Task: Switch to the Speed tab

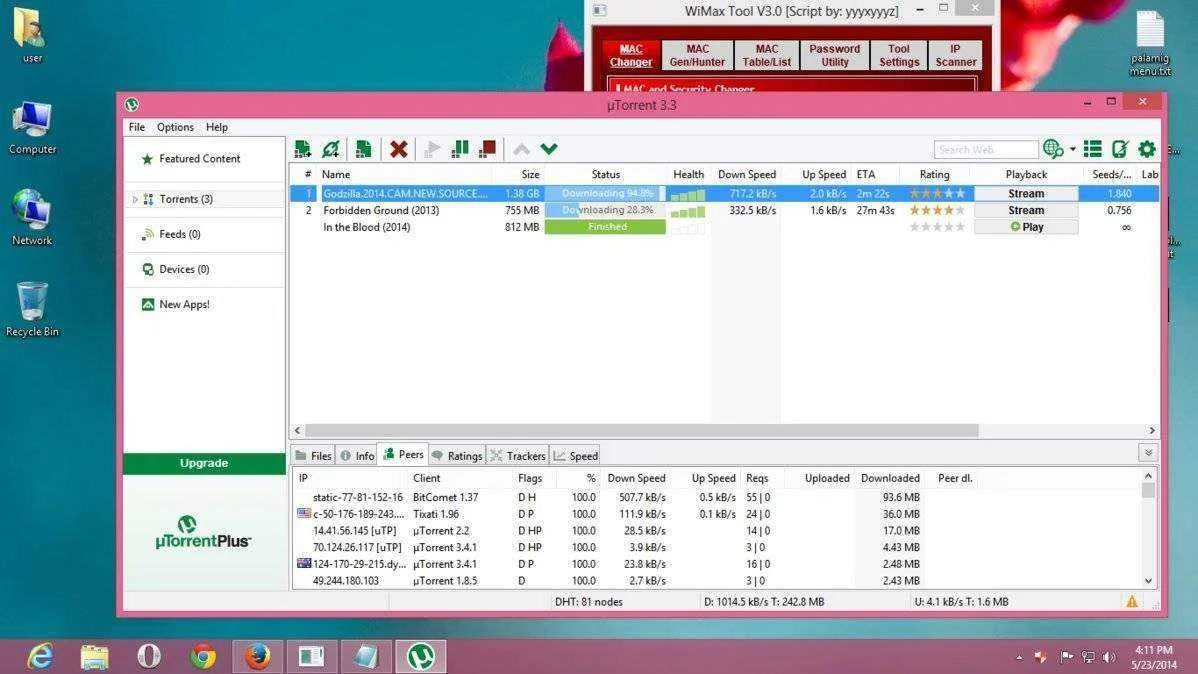Action: click(575, 455)
